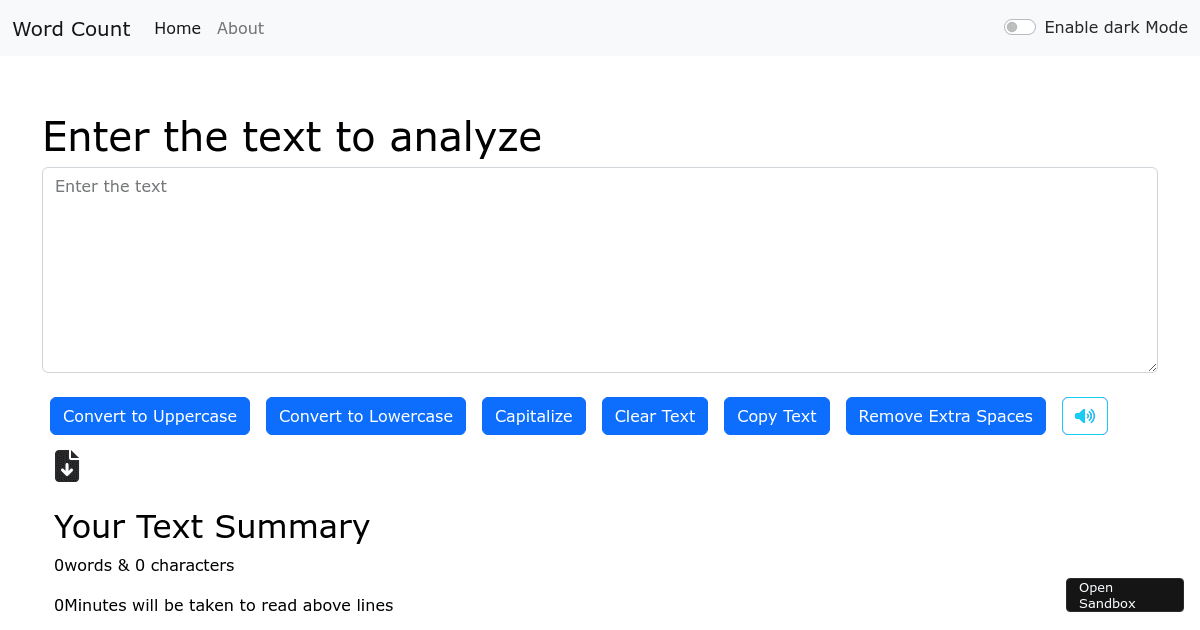Open the About page
1200x630 pixels.
tap(240, 28)
